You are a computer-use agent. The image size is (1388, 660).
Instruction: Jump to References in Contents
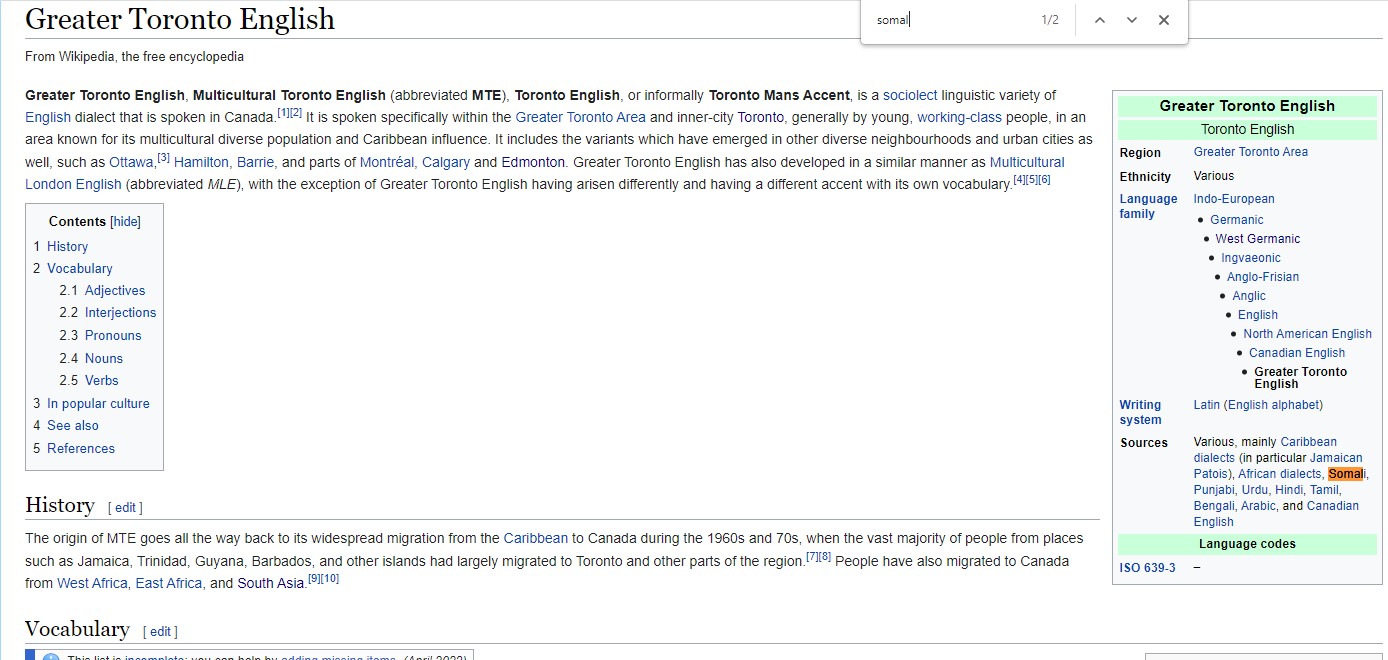pyautogui.click(x=81, y=448)
